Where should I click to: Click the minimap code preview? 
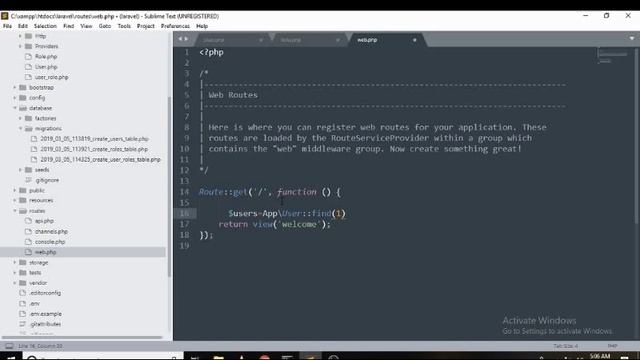[612, 56]
